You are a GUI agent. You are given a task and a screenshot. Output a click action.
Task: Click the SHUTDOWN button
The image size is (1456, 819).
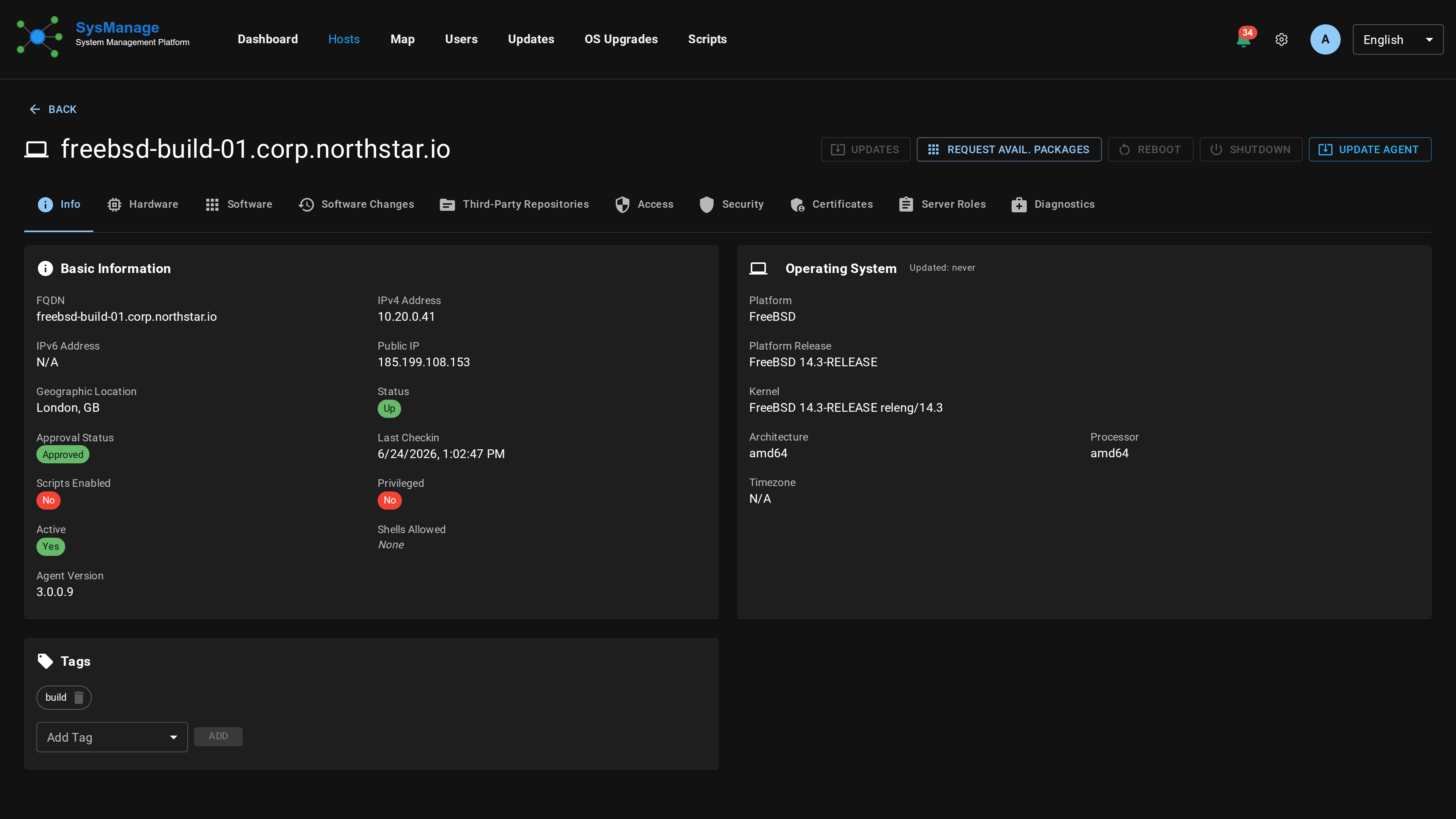pyautogui.click(x=1251, y=150)
